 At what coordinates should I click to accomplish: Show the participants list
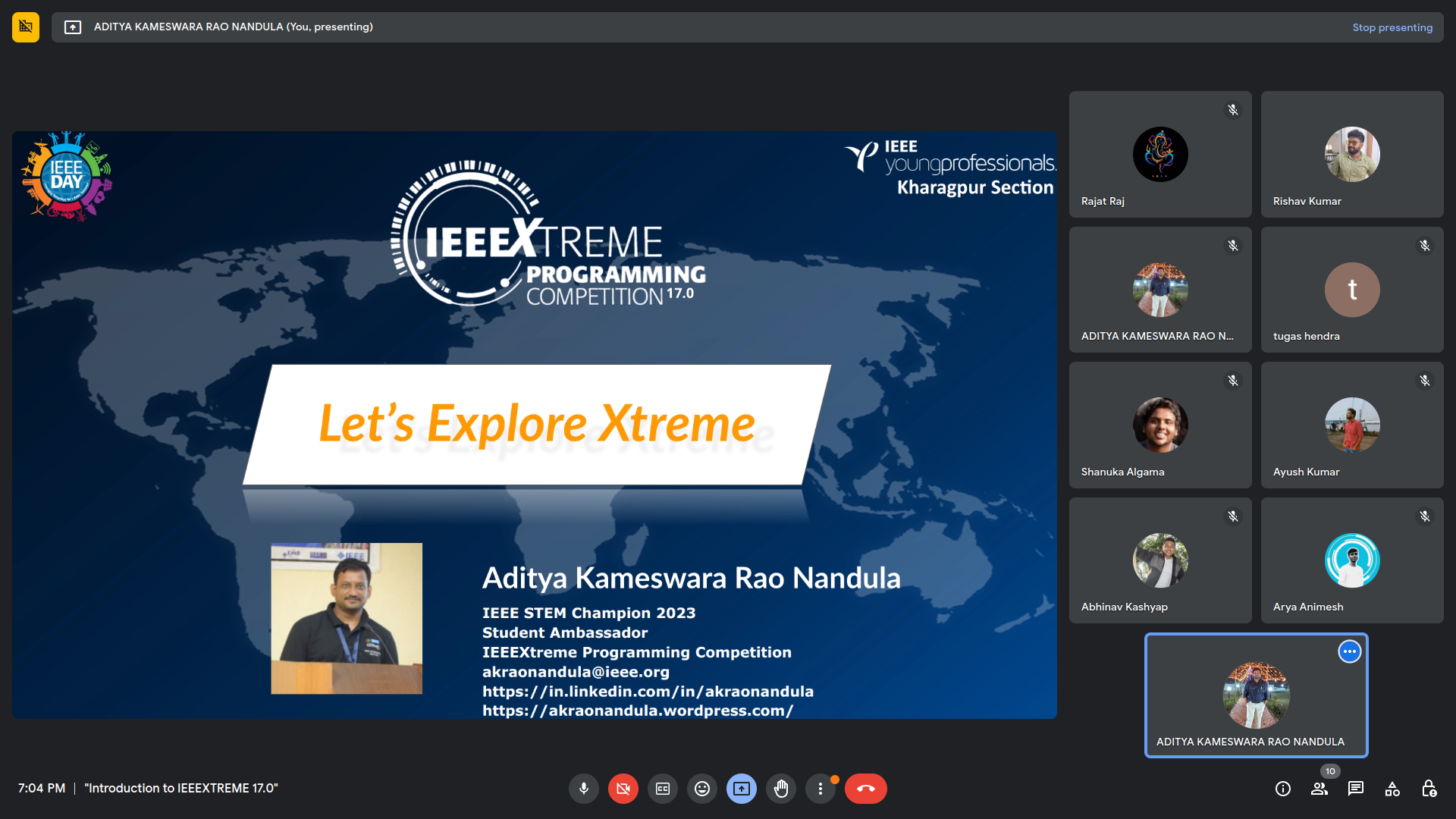pos(1319,789)
